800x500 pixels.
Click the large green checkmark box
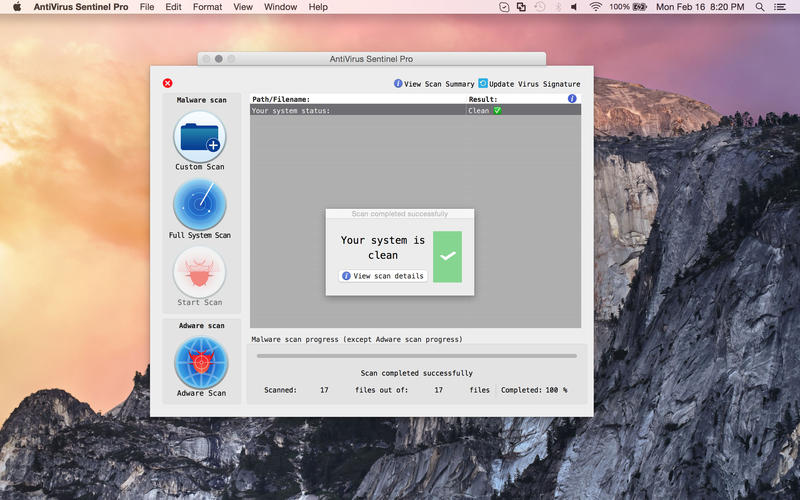point(447,256)
